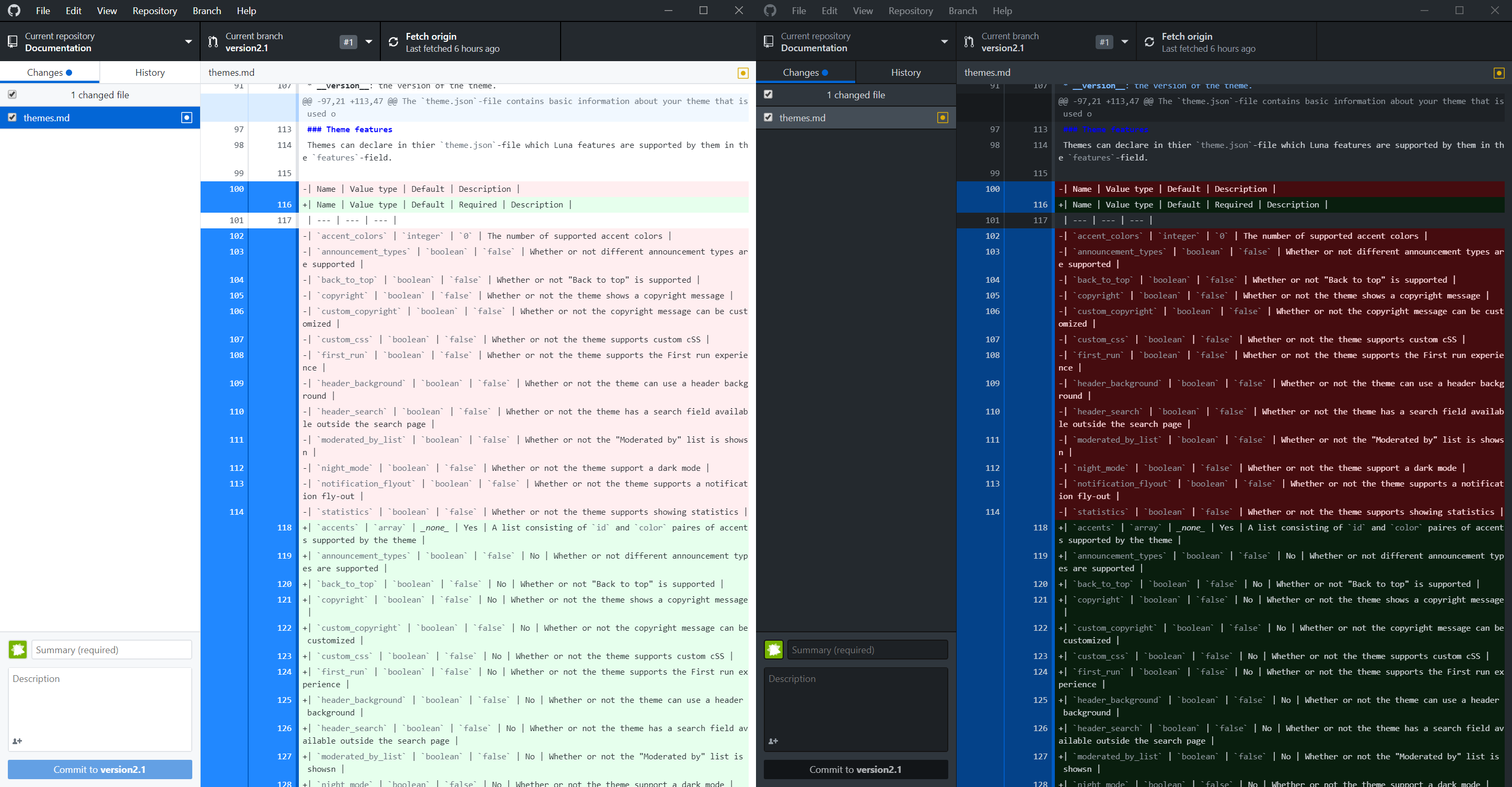1512x787 pixels.
Task: Click GitHub logo in right dark window
Action: point(770,10)
